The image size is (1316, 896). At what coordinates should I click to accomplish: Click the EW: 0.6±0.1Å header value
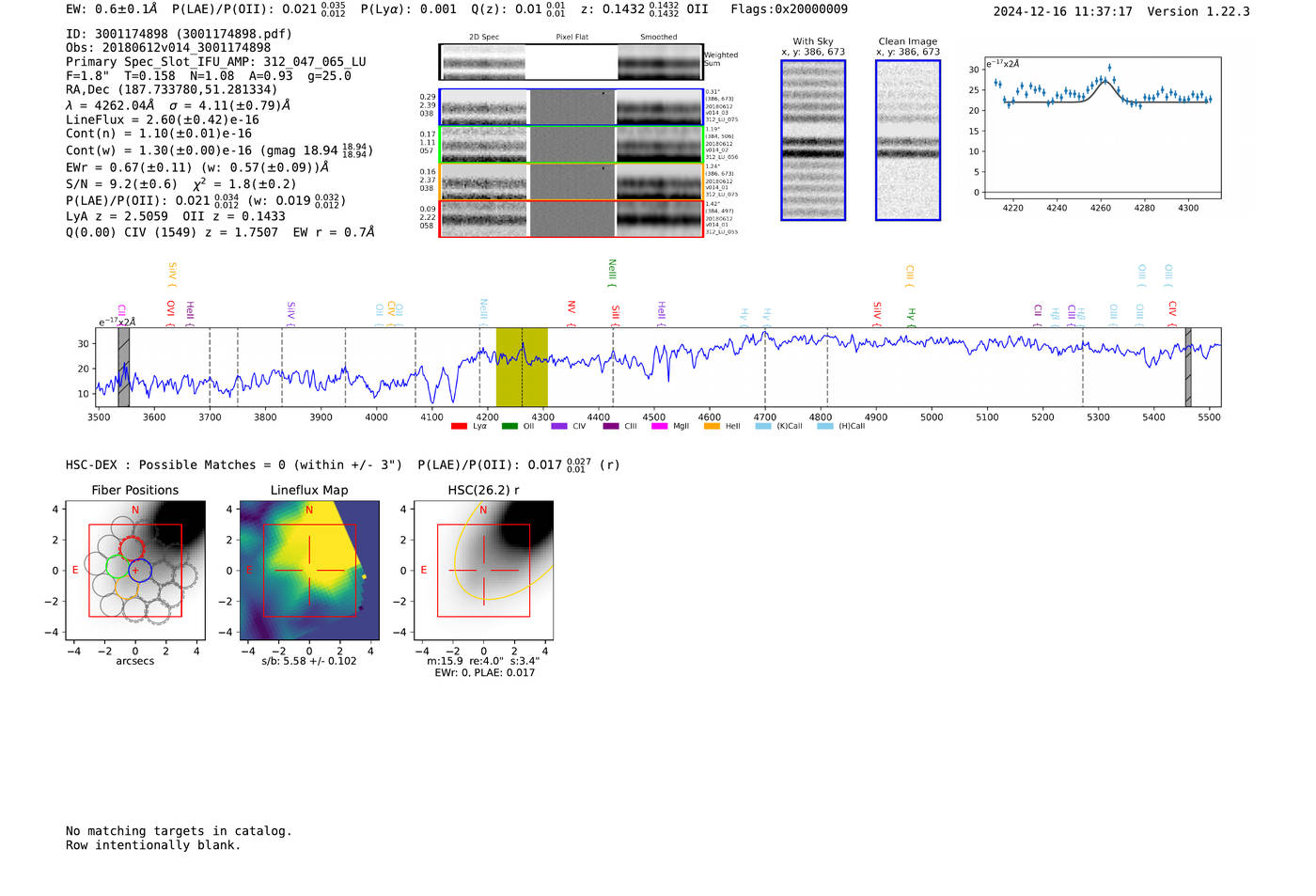point(112,9)
